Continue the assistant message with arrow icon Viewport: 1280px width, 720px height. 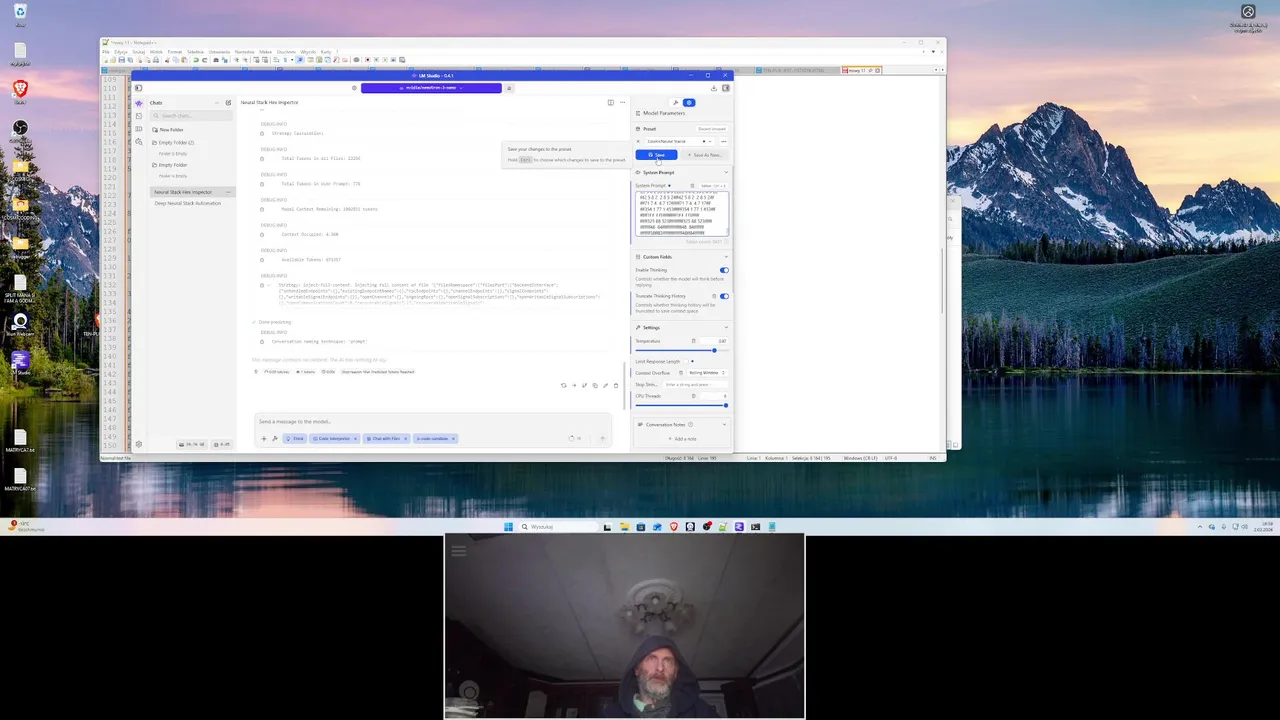[574, 385]
